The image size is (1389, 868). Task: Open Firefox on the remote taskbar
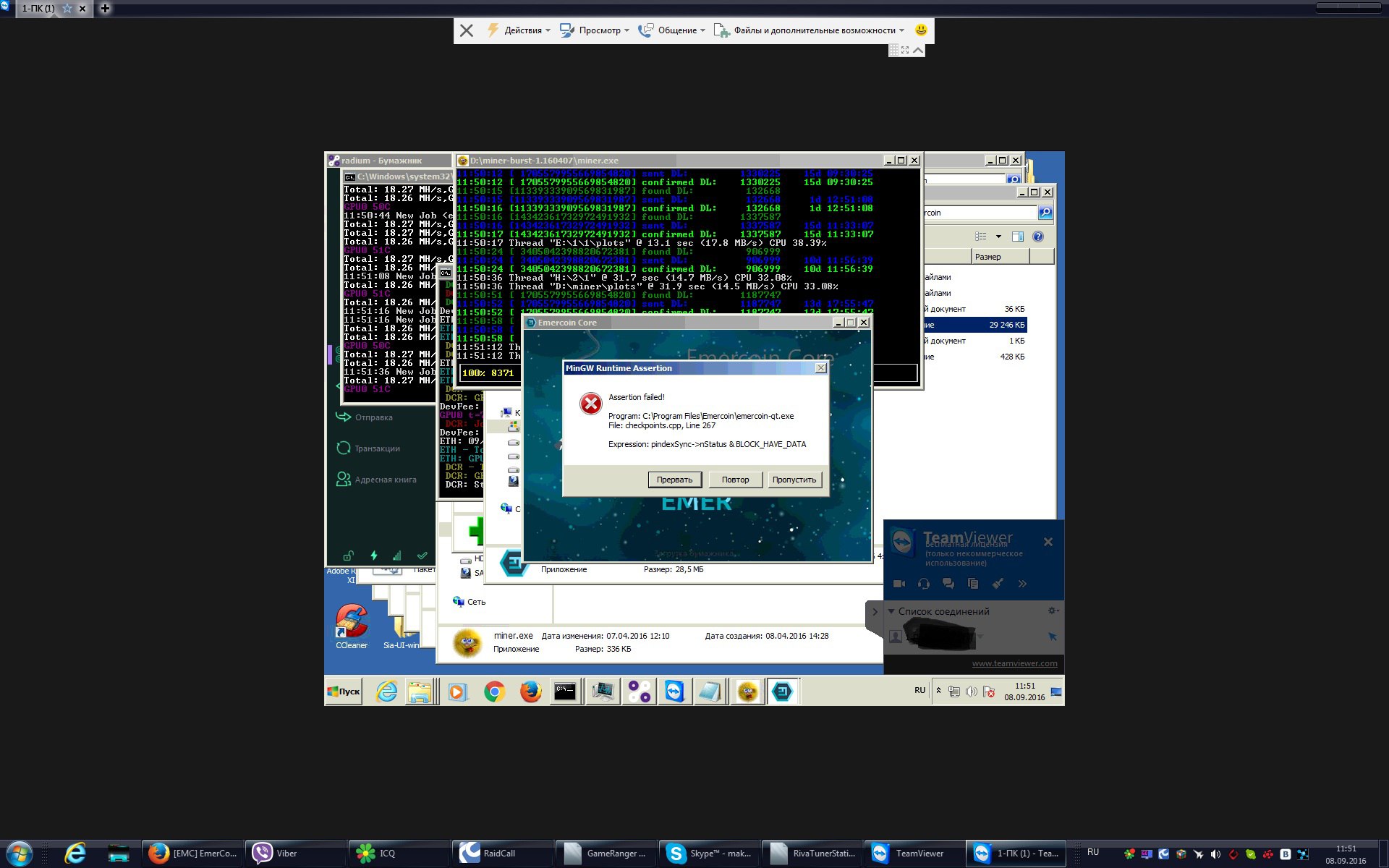[530, 692]
